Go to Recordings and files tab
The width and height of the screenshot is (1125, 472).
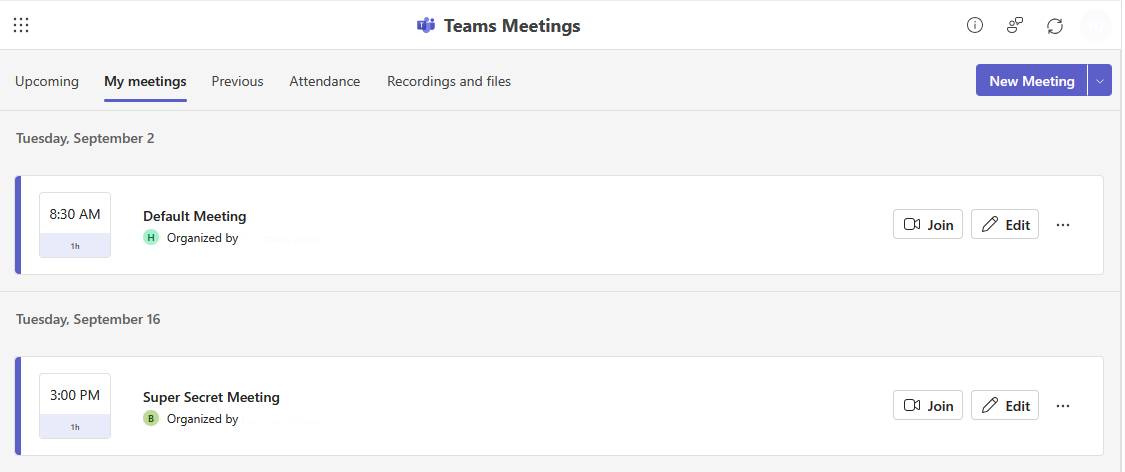point(449,81)
